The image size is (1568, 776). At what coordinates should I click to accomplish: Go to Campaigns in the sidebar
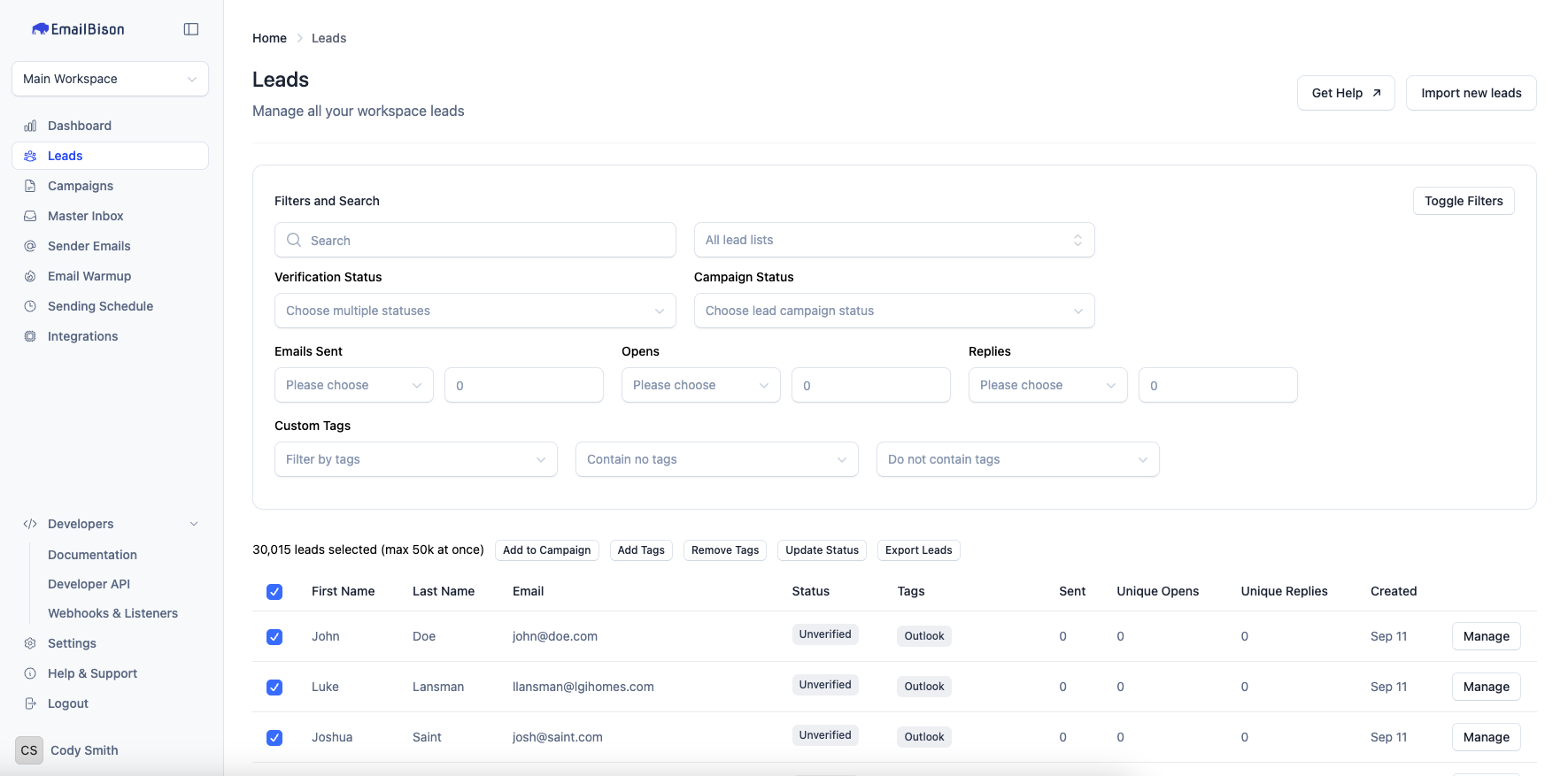pyautogui.click(x=81, y=186)
